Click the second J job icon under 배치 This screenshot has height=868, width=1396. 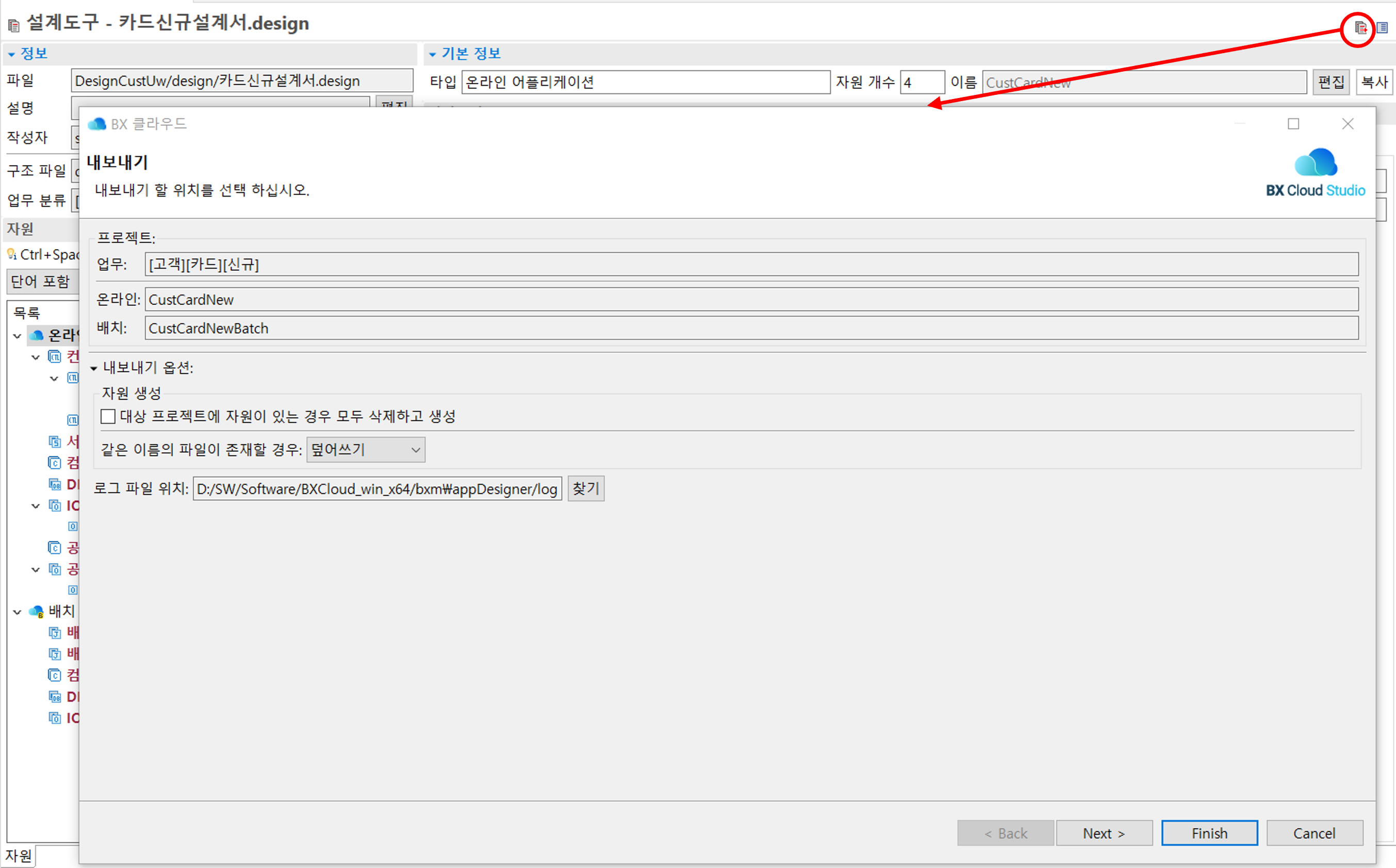[x=55, y=654]
